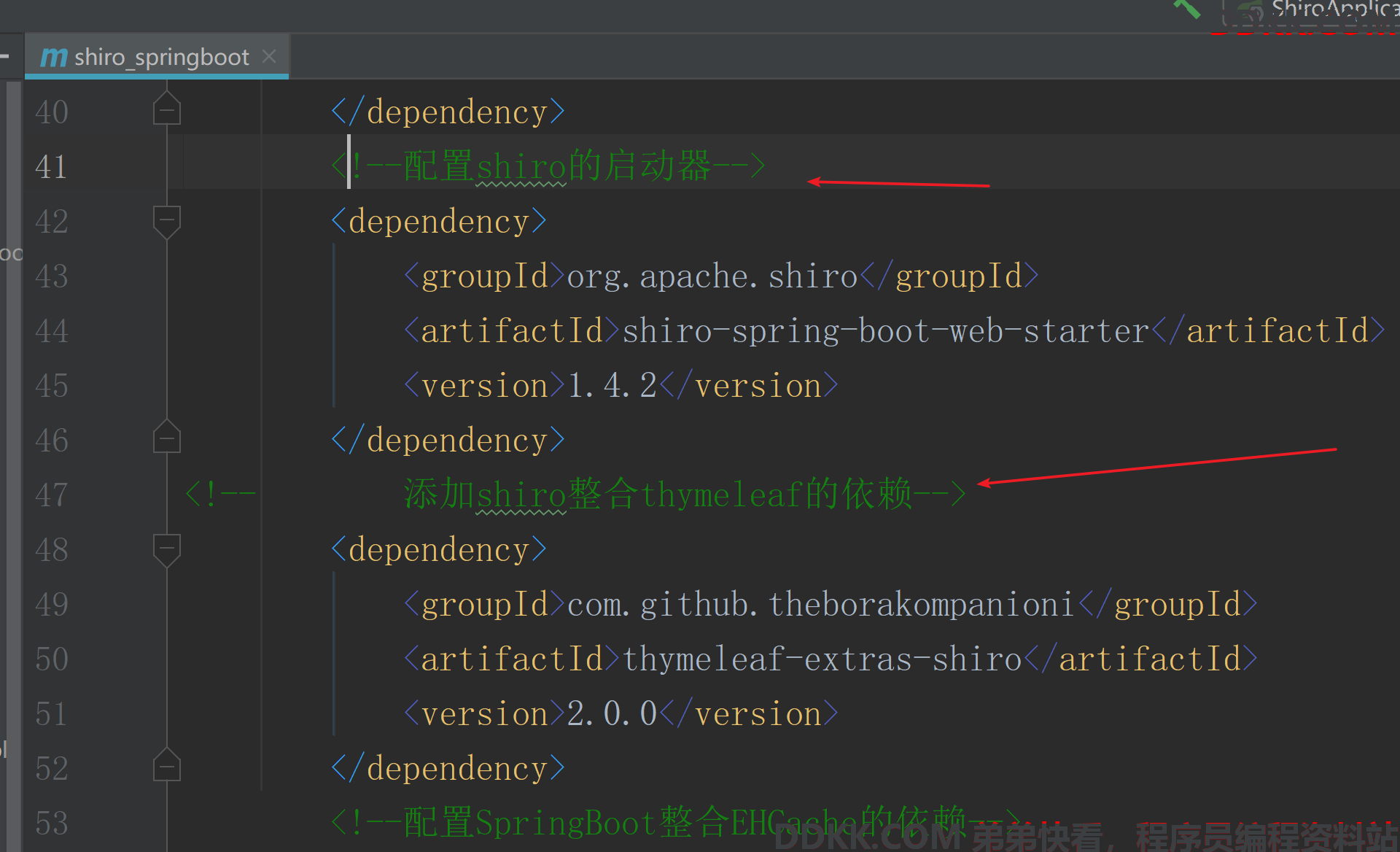Click the closing dependency tag on line 52

448,769
